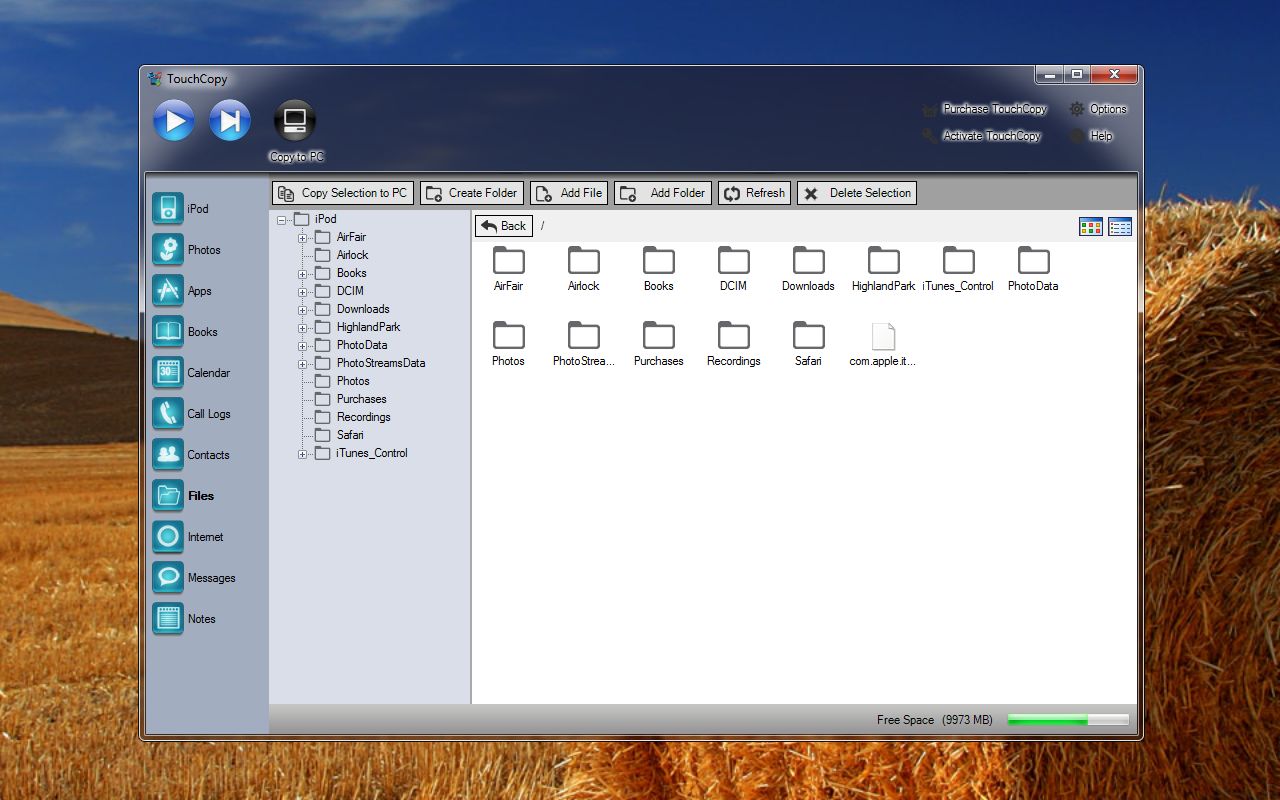Viewport: 1280px width, 800px height.
Task: Expand the DCIM tree node
Action: [303, 291]
